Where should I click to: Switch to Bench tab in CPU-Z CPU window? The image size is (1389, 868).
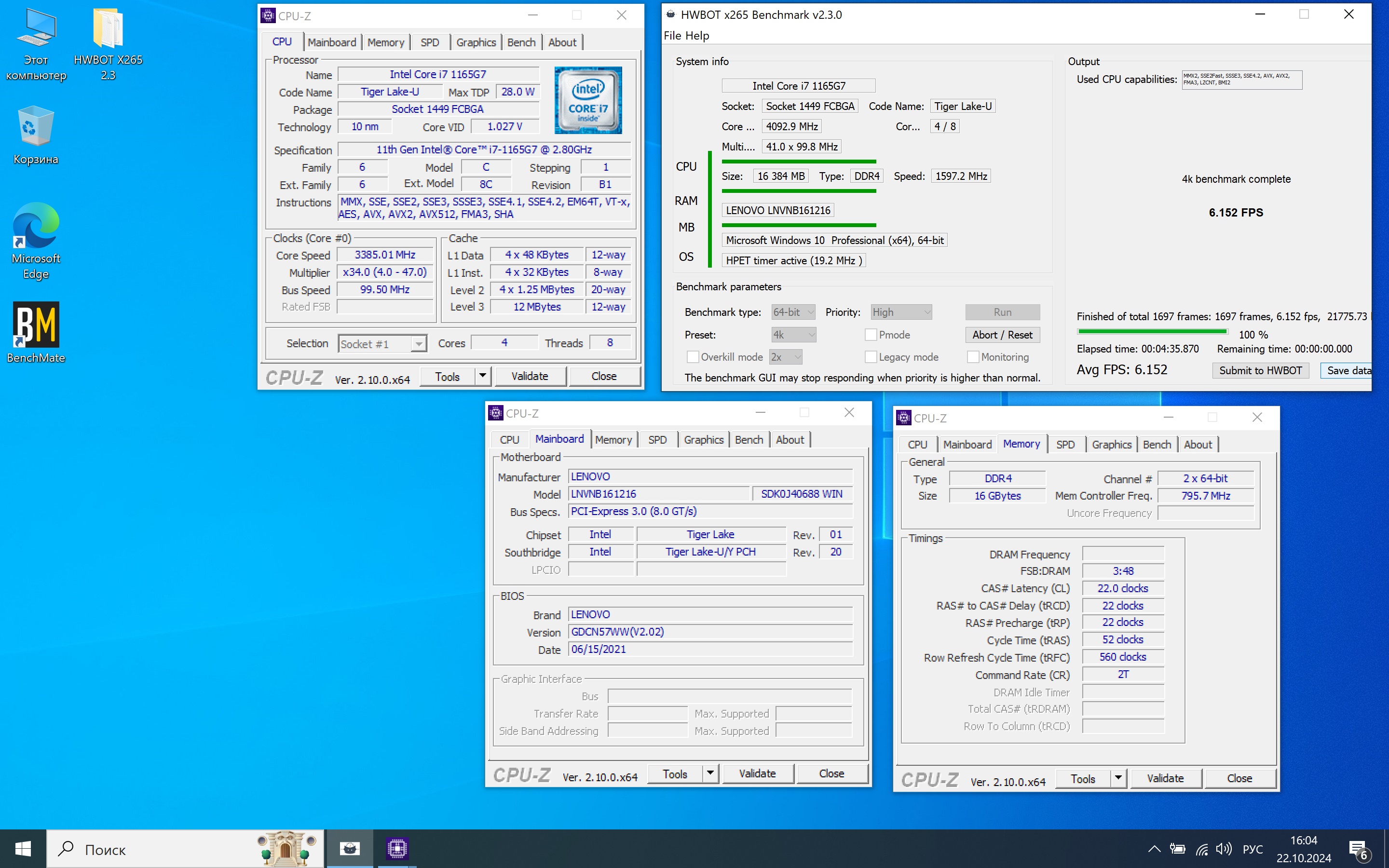(x=521, y=42)
